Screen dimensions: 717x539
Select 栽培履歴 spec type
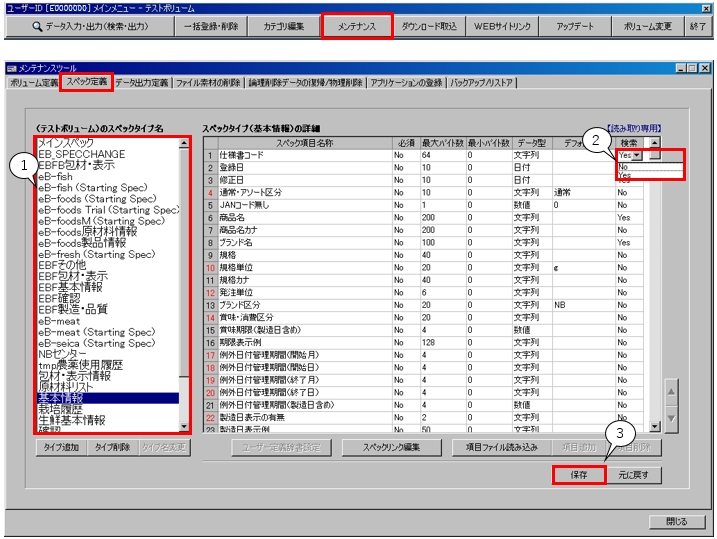coord(108,409)
